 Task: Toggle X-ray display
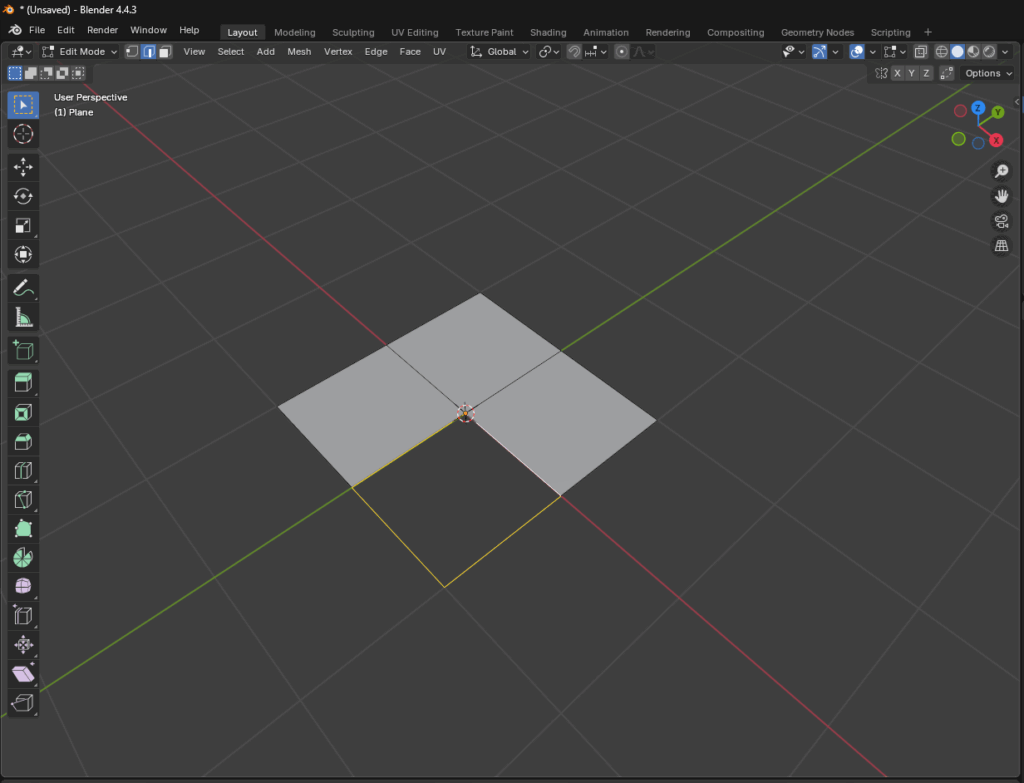click(x=921, y=52)
